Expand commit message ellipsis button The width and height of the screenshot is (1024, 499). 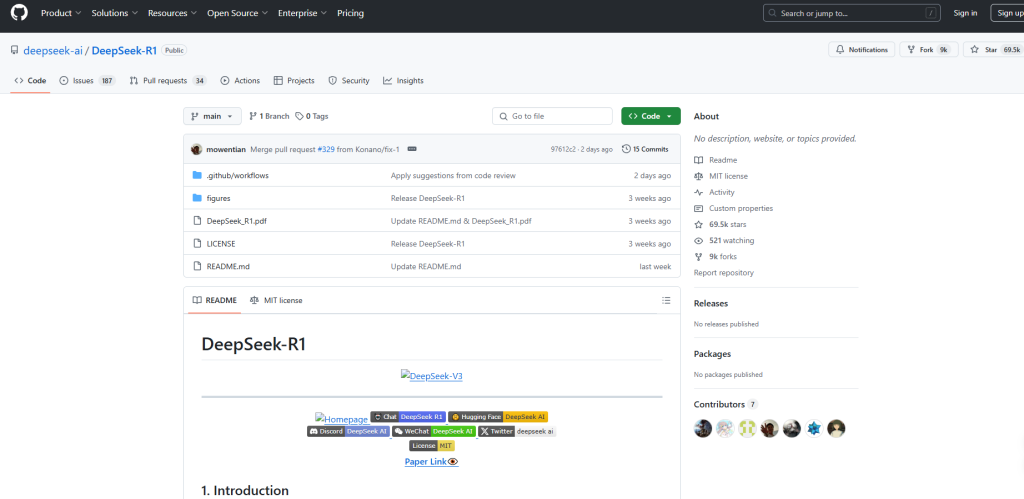tap(412, 149)
